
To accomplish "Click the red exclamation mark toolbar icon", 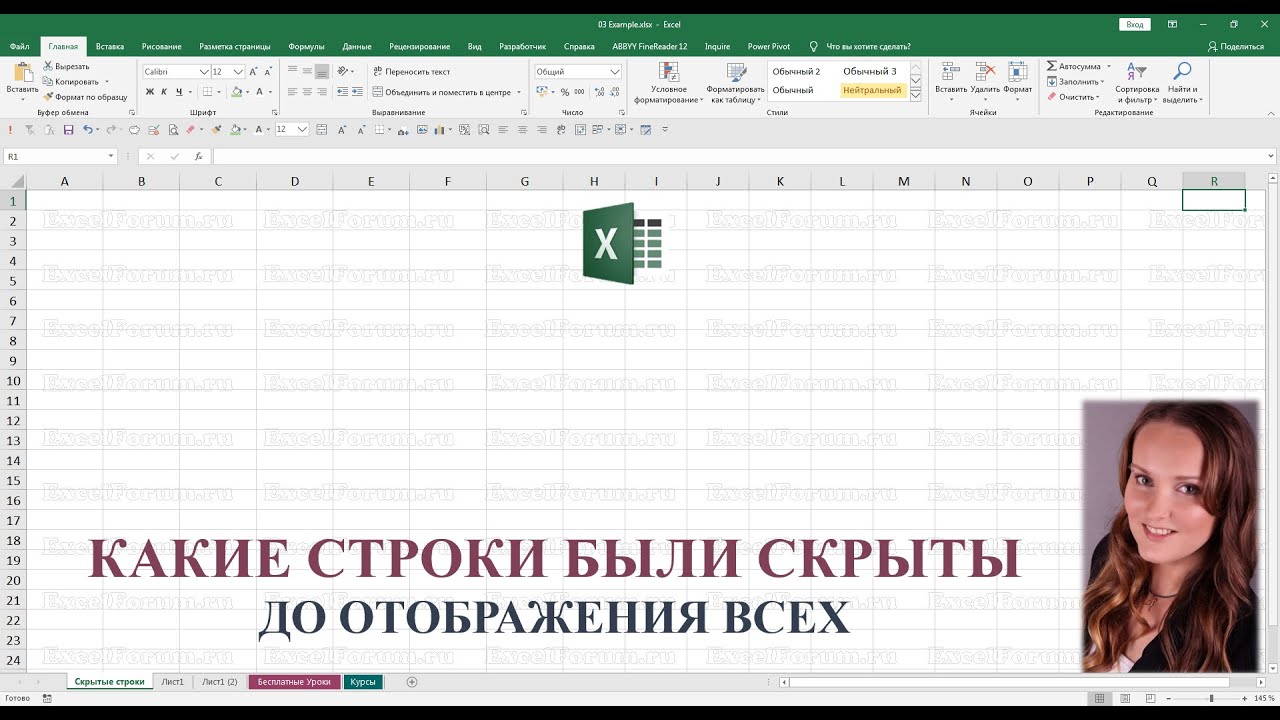I will pos(10,130).
